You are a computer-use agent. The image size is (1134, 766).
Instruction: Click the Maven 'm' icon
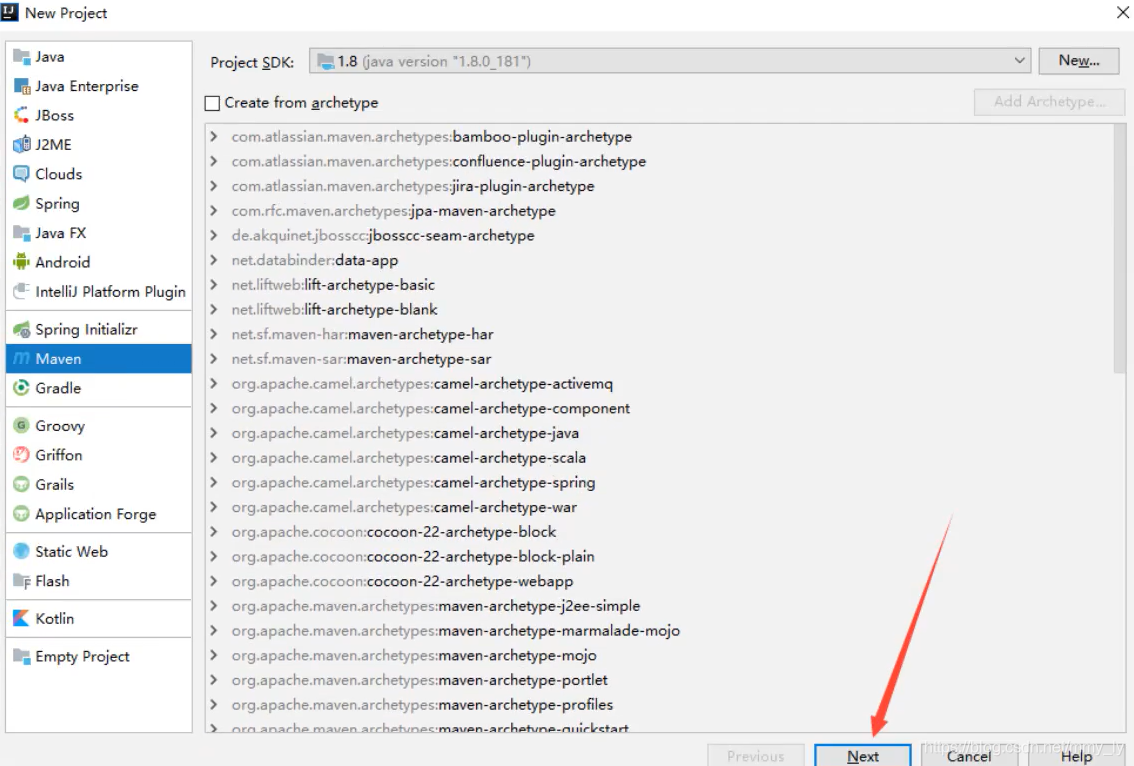click(x=22, y=359)
